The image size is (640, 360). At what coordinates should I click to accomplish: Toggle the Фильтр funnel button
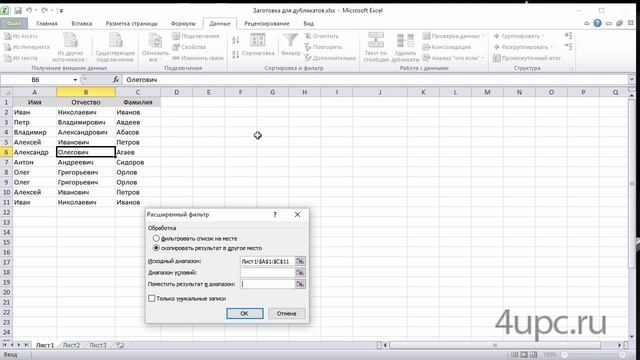(x=290, y=45)
